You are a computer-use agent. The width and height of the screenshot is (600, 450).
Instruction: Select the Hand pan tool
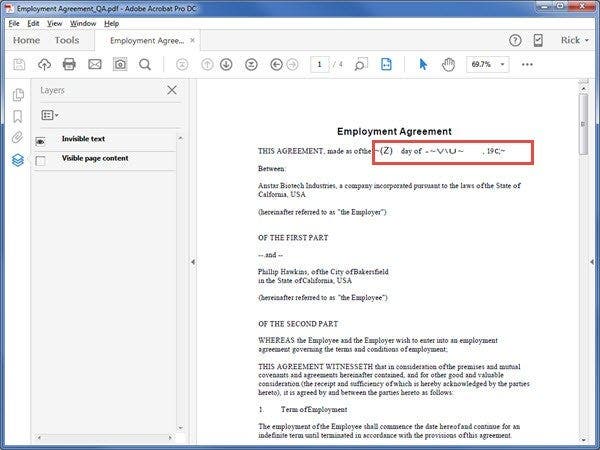(448, 65)
